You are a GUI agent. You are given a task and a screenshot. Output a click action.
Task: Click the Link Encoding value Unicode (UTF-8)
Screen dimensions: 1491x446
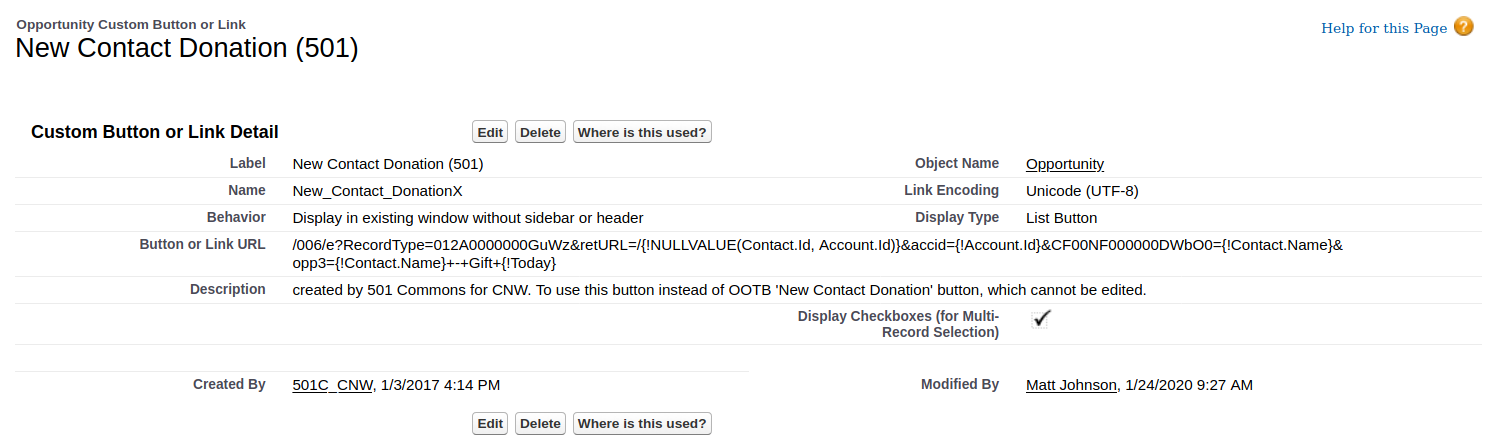click(x=1082, y=191)
